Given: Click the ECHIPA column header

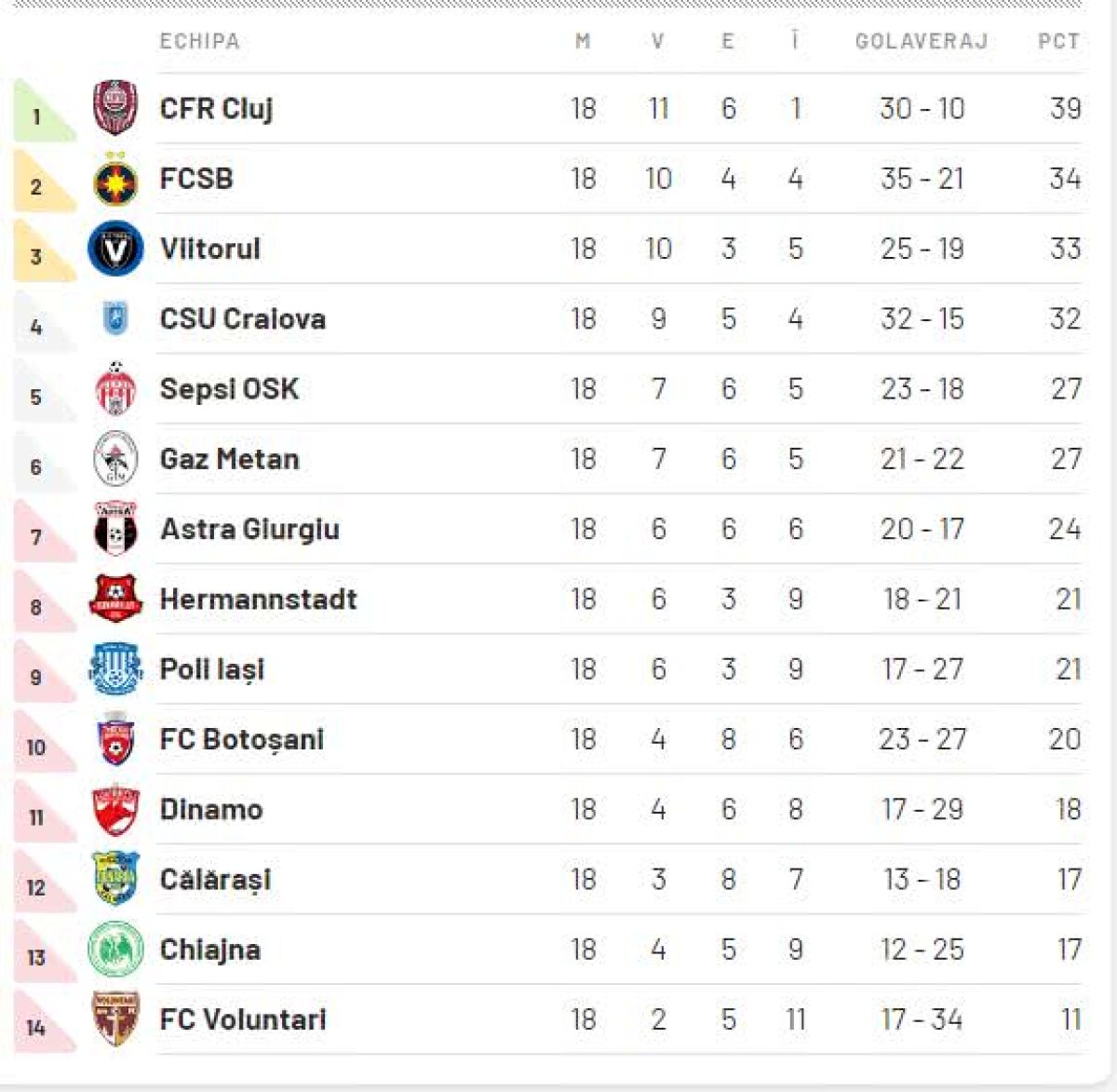Looking at the screenshot, I should [x=199, y=41].
